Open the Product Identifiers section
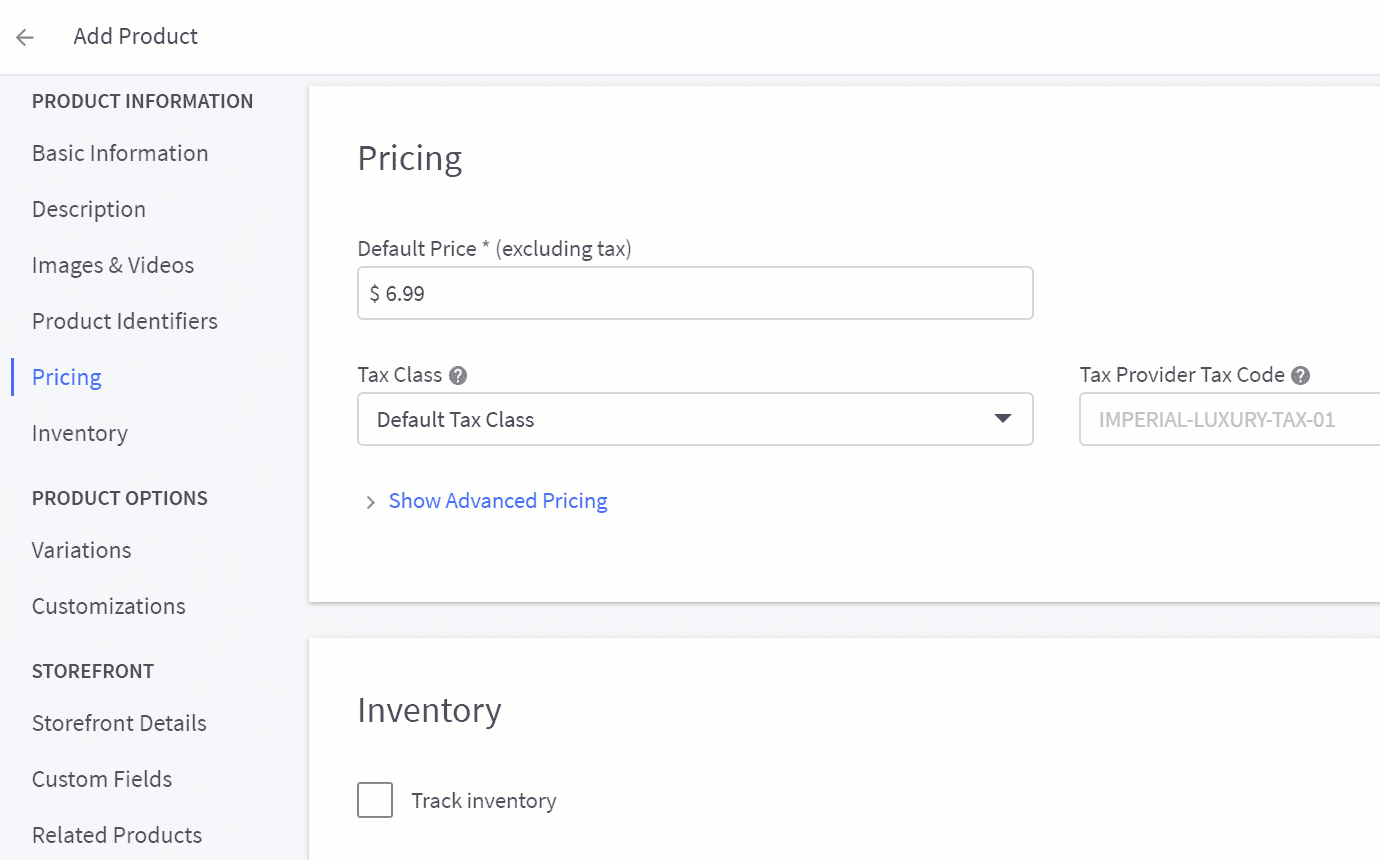1380x860 pixels. coord(125,321)
